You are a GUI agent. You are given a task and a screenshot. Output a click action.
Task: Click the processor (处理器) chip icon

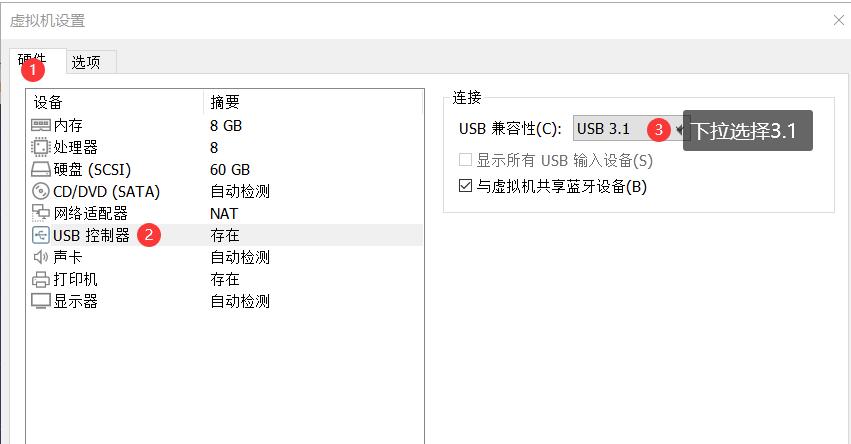pyautogui.click(x=41, y=147)
